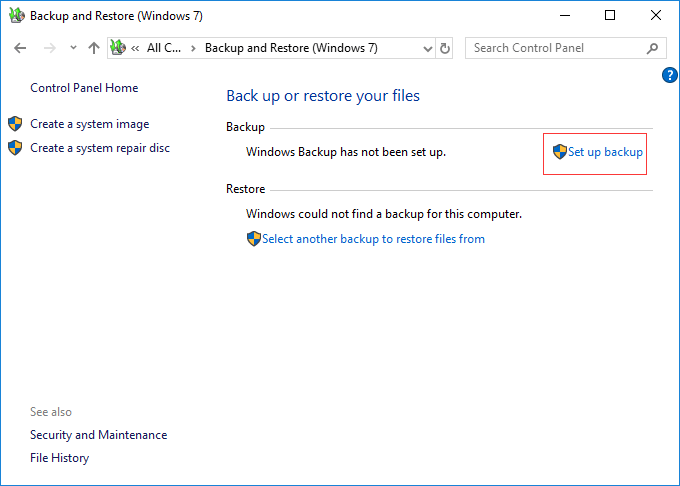Viewport: 680px width, 486px height.
Task: Maximize the Backup and Restore window
Action: [610, 16]
